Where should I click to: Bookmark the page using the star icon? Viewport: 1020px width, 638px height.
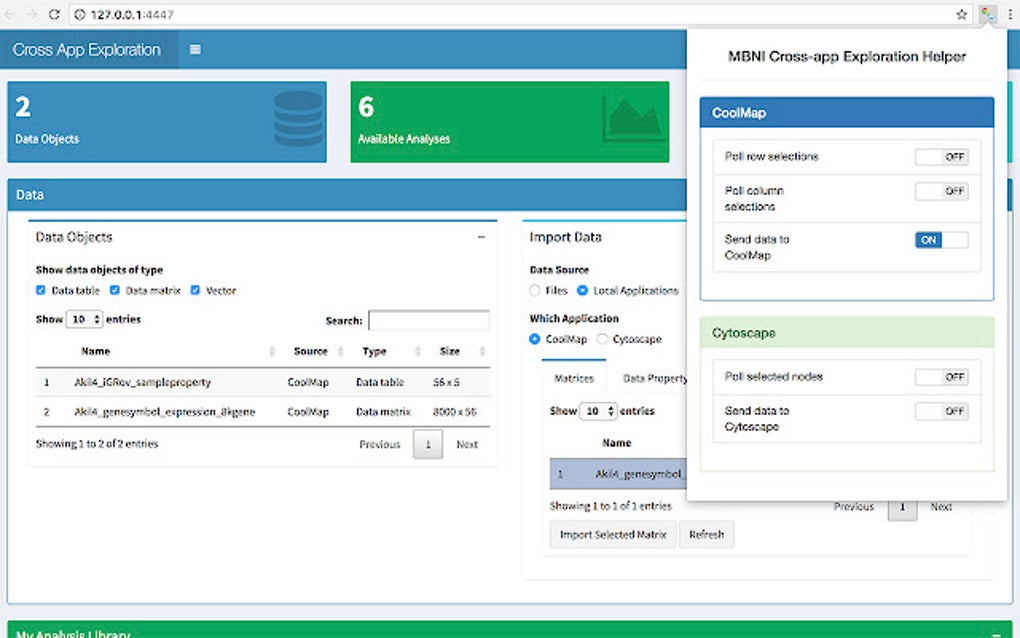click(x=960, y=14)
